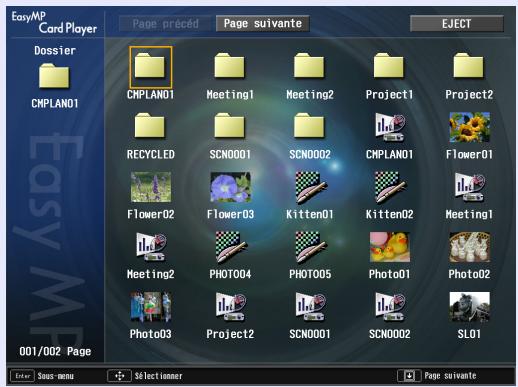Select the Meeting1 presentation file icon

pos(469,187)
